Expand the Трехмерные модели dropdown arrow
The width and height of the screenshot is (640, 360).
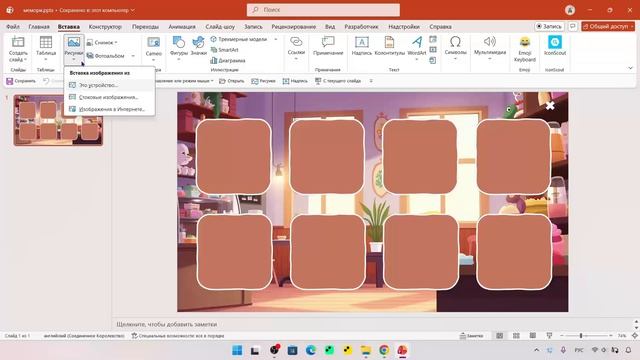tap(276, 39)
